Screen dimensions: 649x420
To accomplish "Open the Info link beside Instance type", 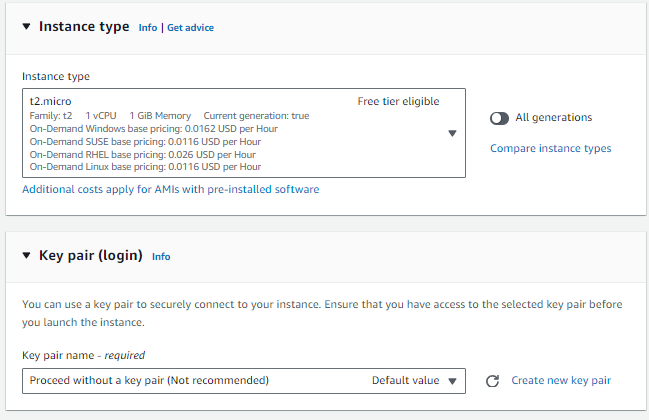I will coord(148,28).
